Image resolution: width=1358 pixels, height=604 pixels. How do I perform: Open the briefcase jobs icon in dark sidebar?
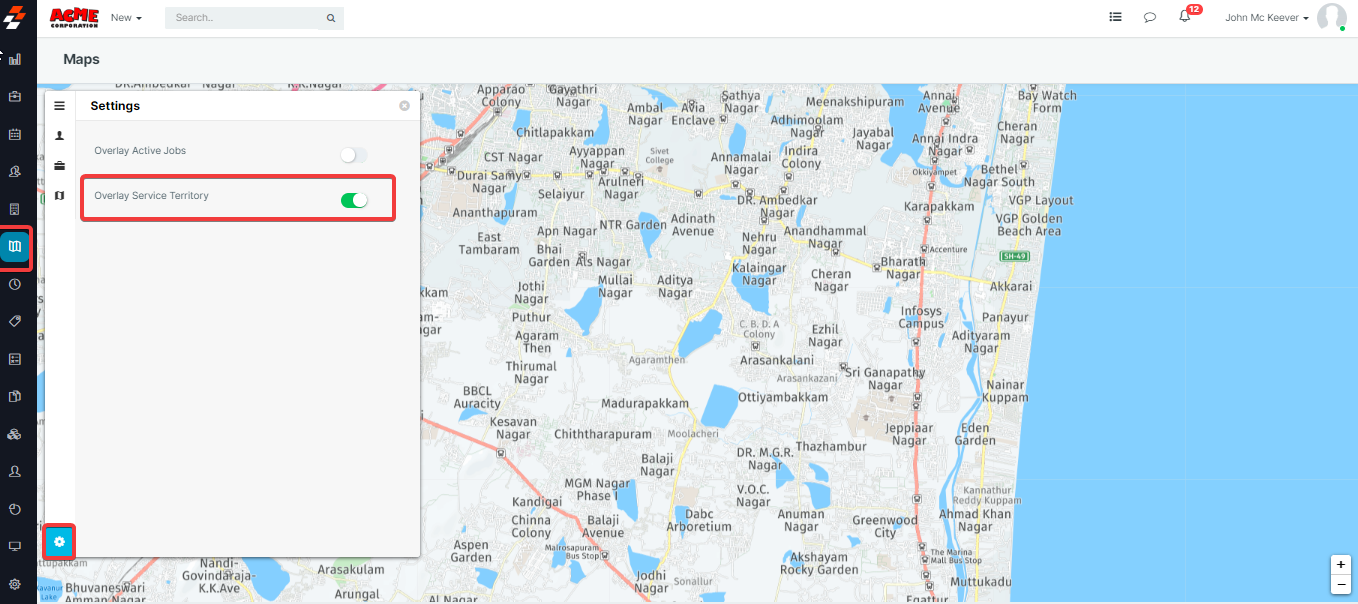[15, 97]
